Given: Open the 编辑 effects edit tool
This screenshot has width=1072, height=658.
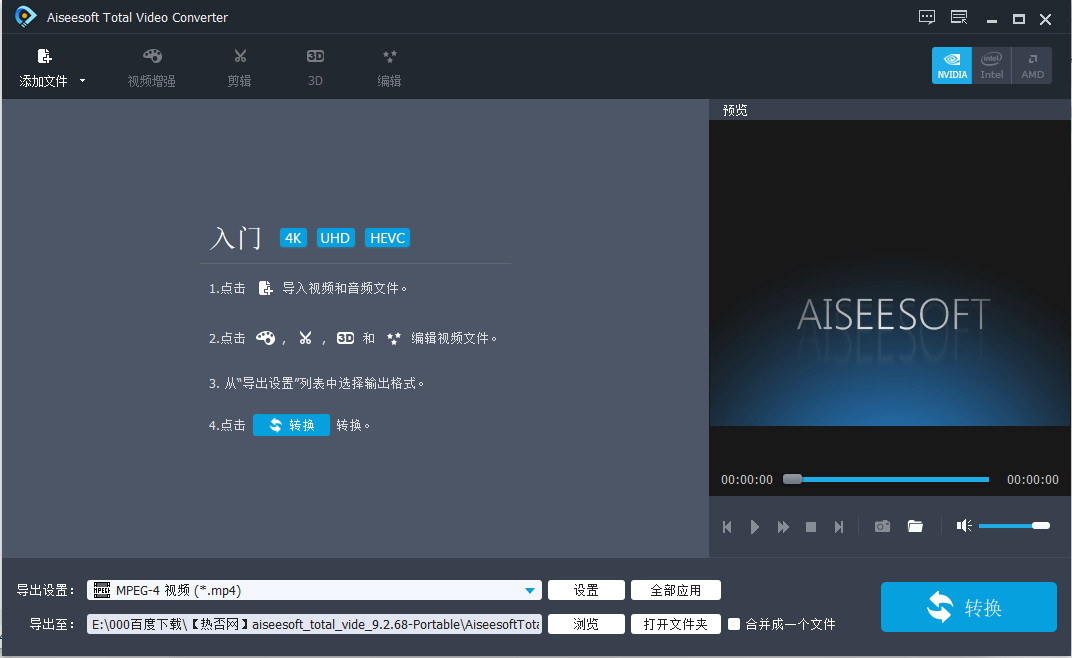Looking at the screenshot, I should (x=389, y=68).
